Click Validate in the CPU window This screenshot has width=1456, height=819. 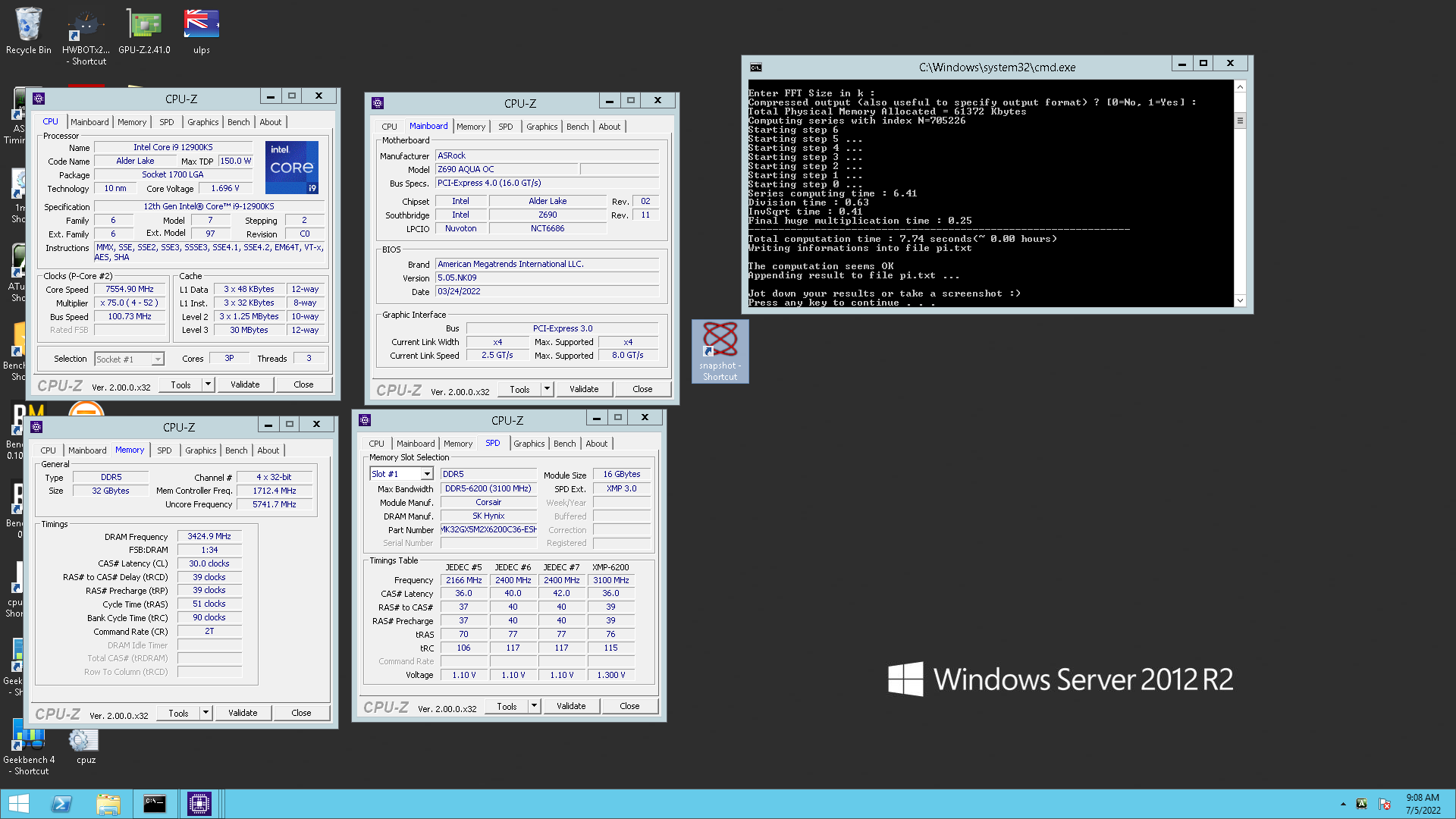point(245,384)
